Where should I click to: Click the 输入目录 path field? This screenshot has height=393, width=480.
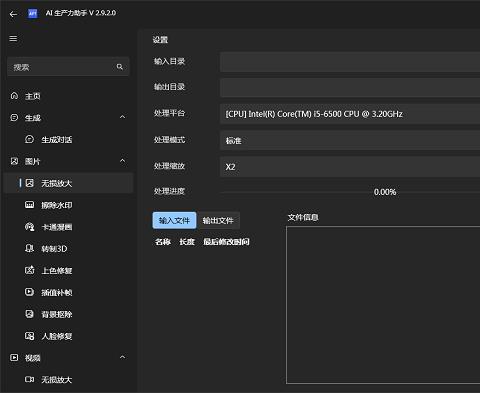pyautogui.click(x=350, y=62)
